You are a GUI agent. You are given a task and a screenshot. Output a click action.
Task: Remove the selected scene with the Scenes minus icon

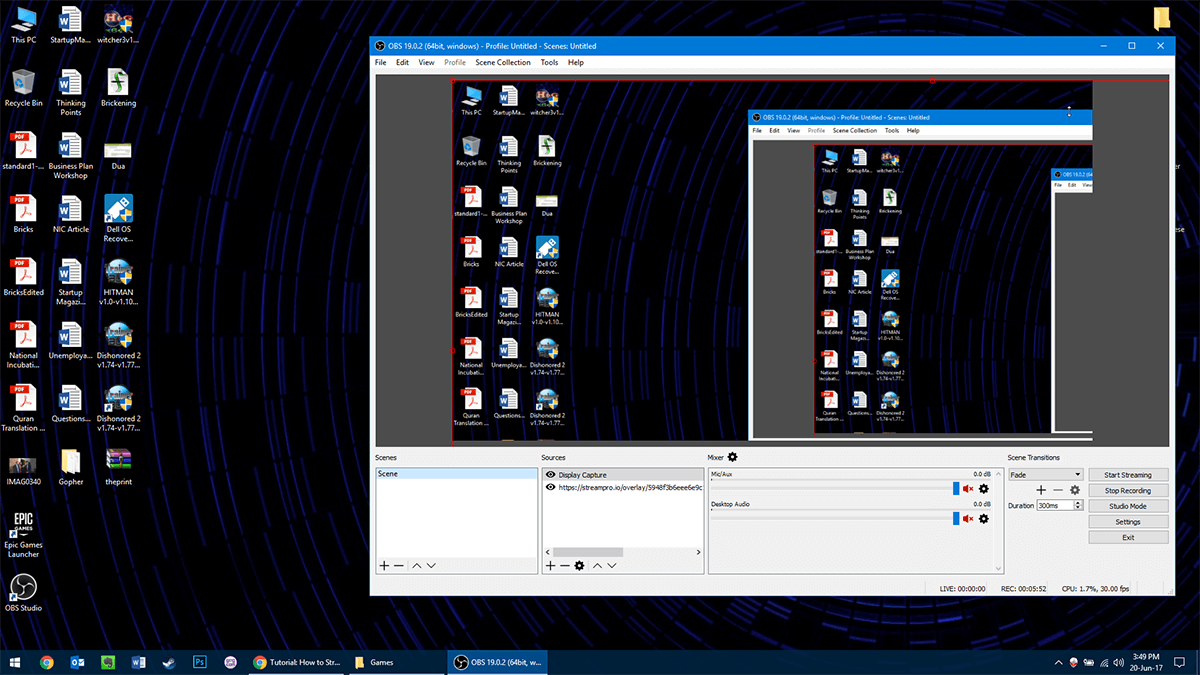[x=399, y=566]
